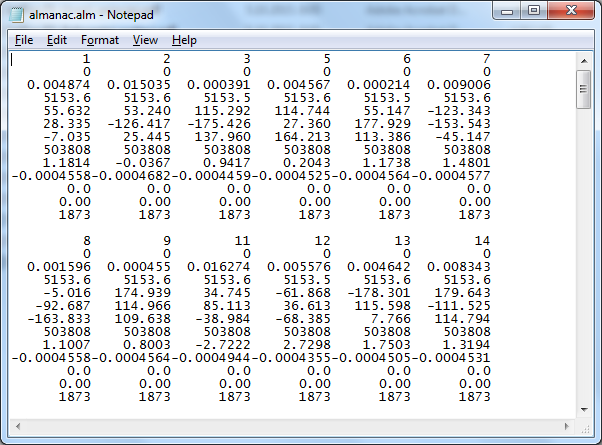The width and height of the screenshot is (602, 445).
Task: Open the Edit menu
Action: (x=57, y=40)
